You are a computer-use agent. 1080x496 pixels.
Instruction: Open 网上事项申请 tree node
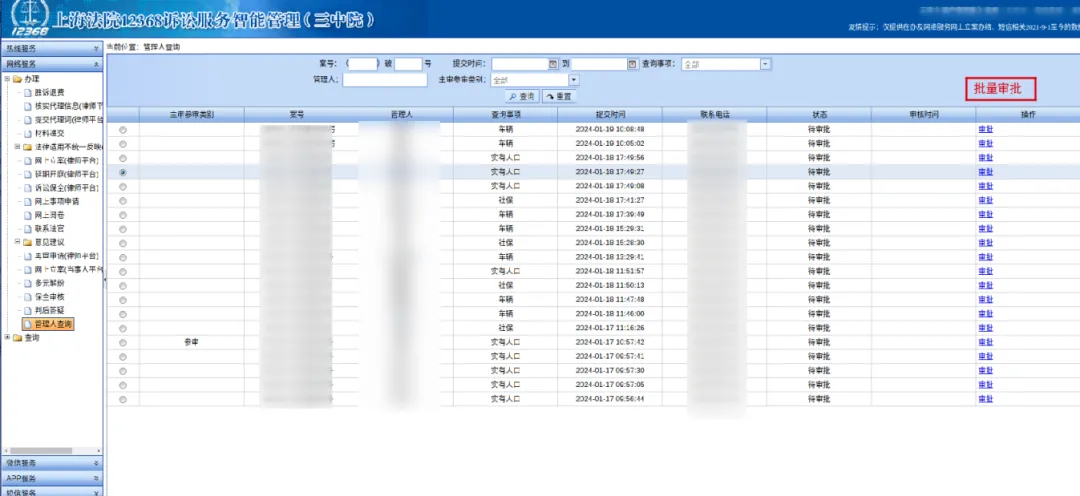(56, 201)
